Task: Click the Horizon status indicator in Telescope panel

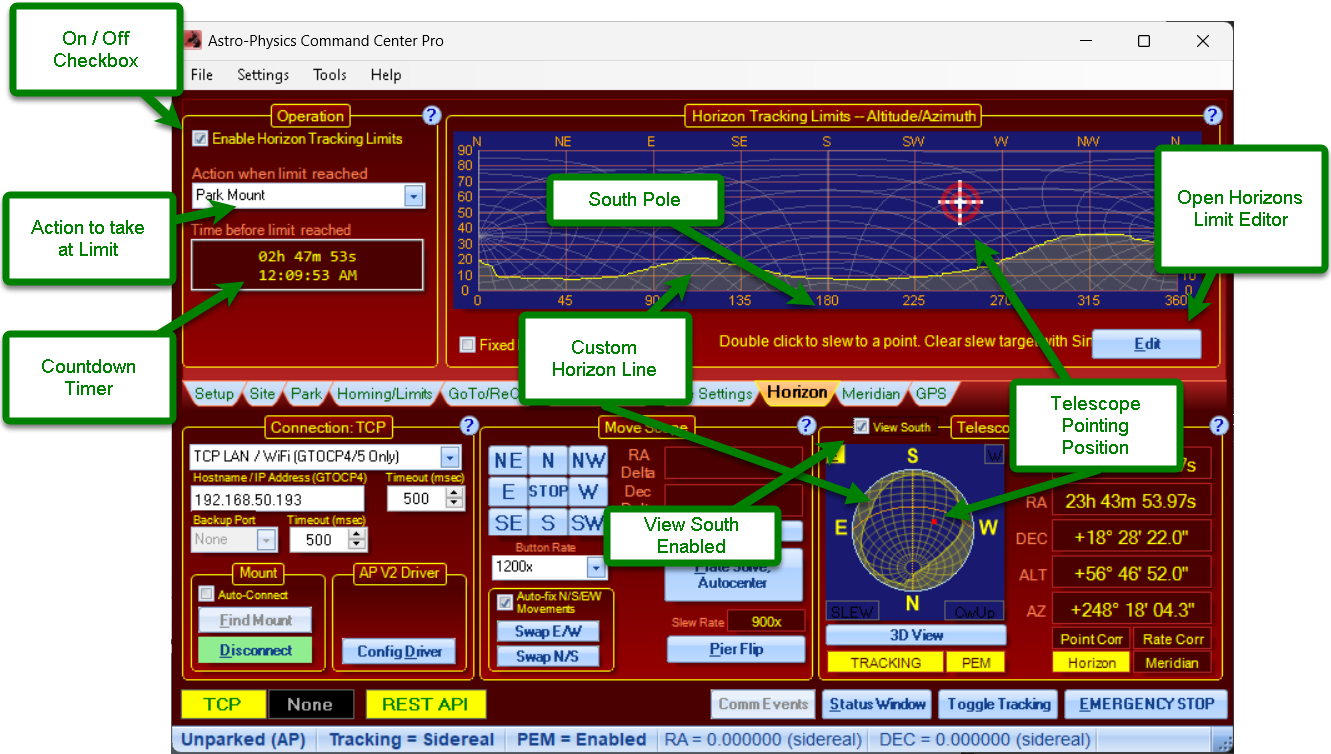Action: 1091,662
